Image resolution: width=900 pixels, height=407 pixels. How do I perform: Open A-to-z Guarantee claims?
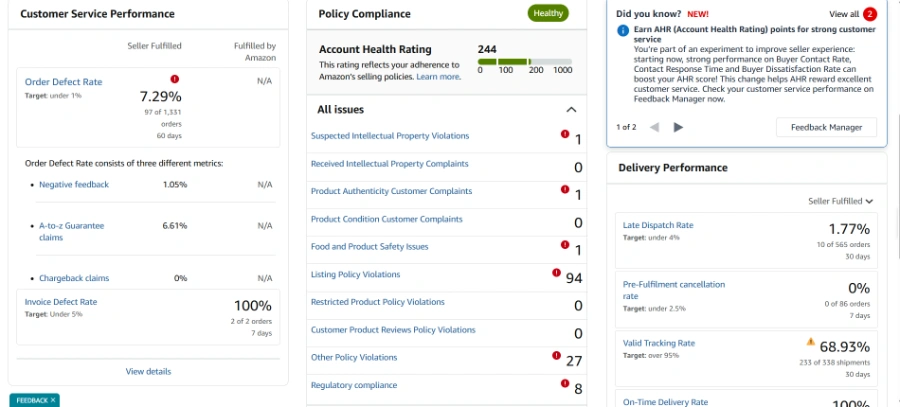[x=72, y=231]
